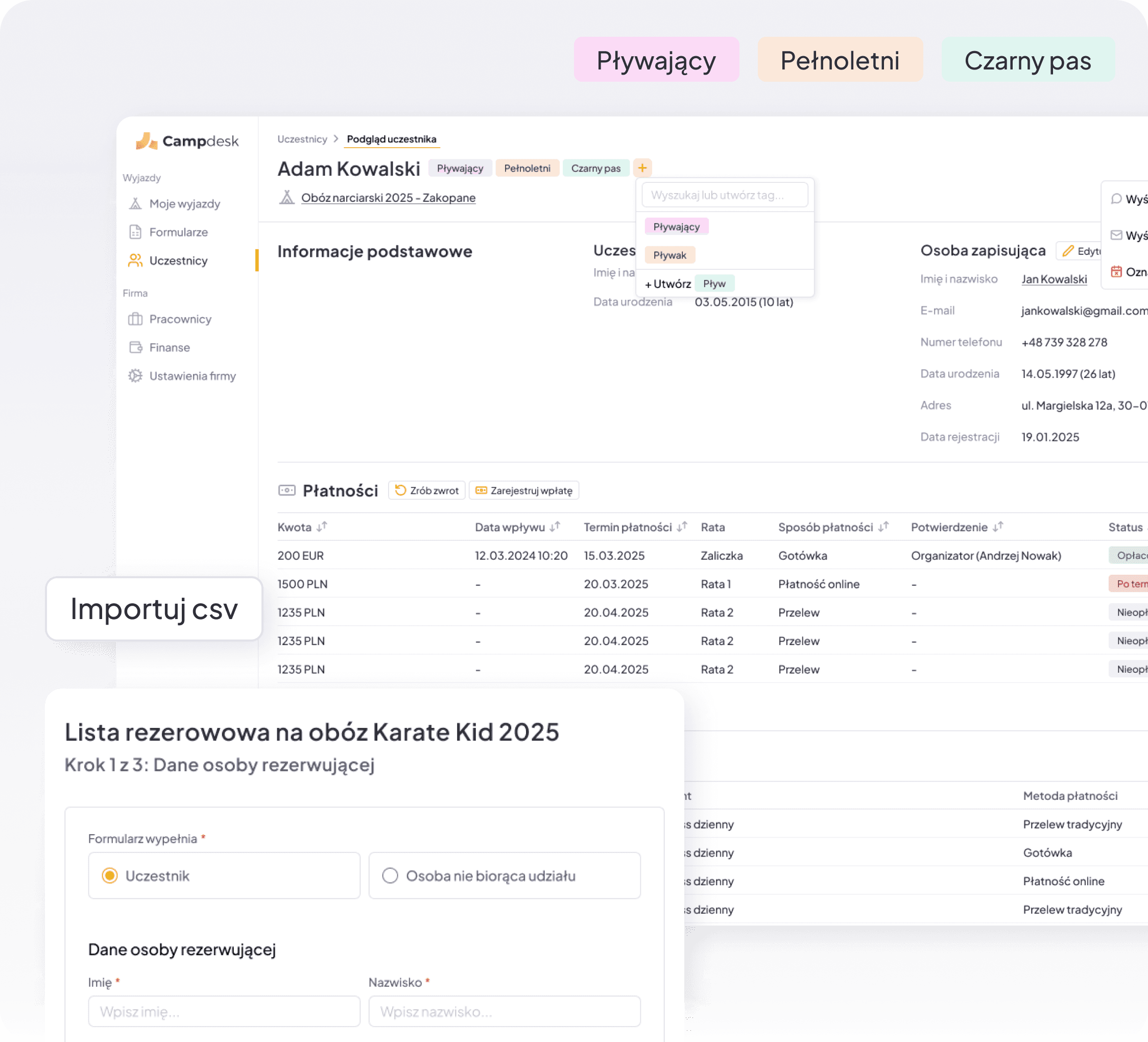Click the Płatności banknote heading icon
The image size is (1148, 1042).
click(286, 490)
